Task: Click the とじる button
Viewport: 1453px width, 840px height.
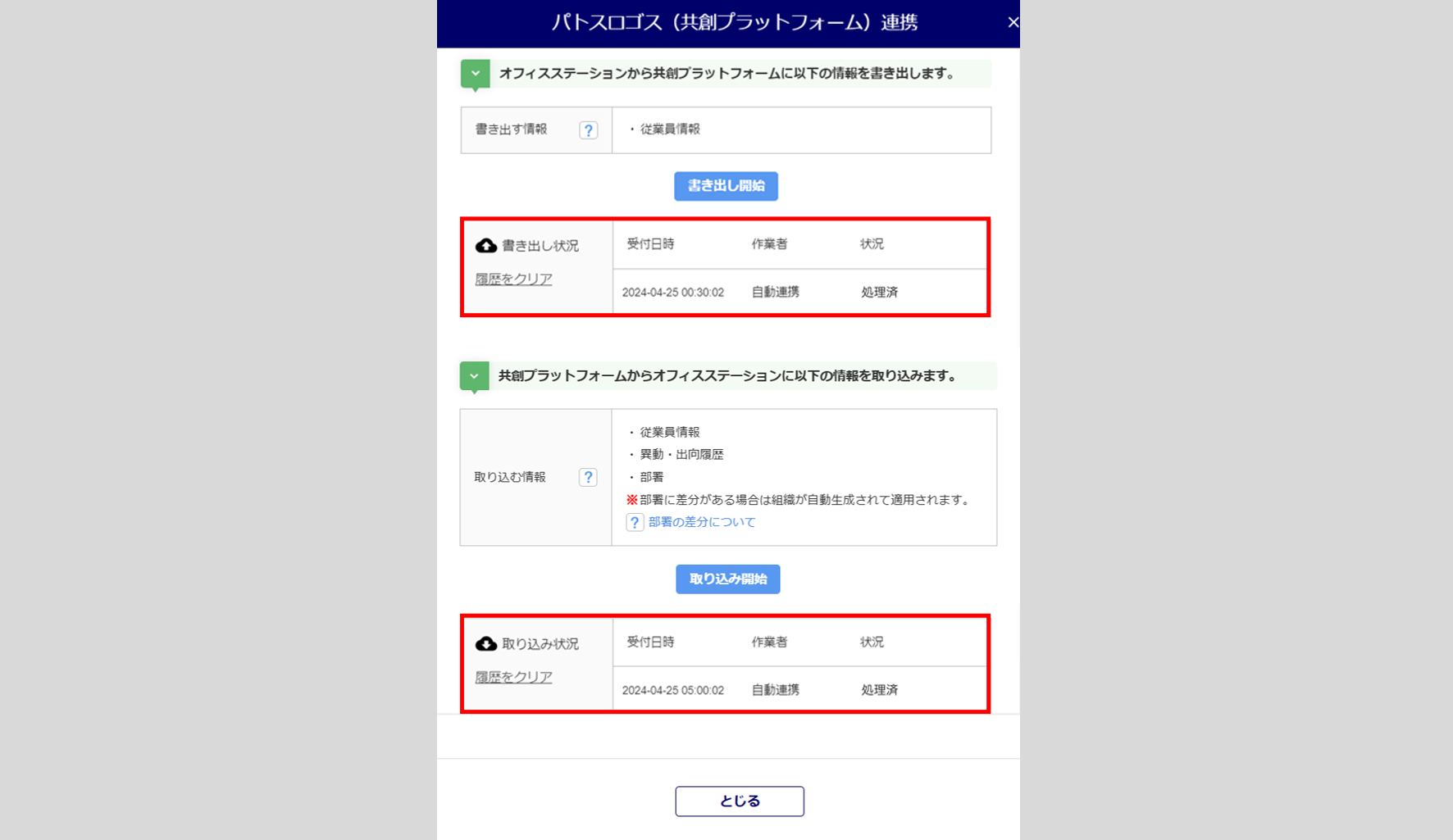Action: pyautogui.click(x=740, y=801)
